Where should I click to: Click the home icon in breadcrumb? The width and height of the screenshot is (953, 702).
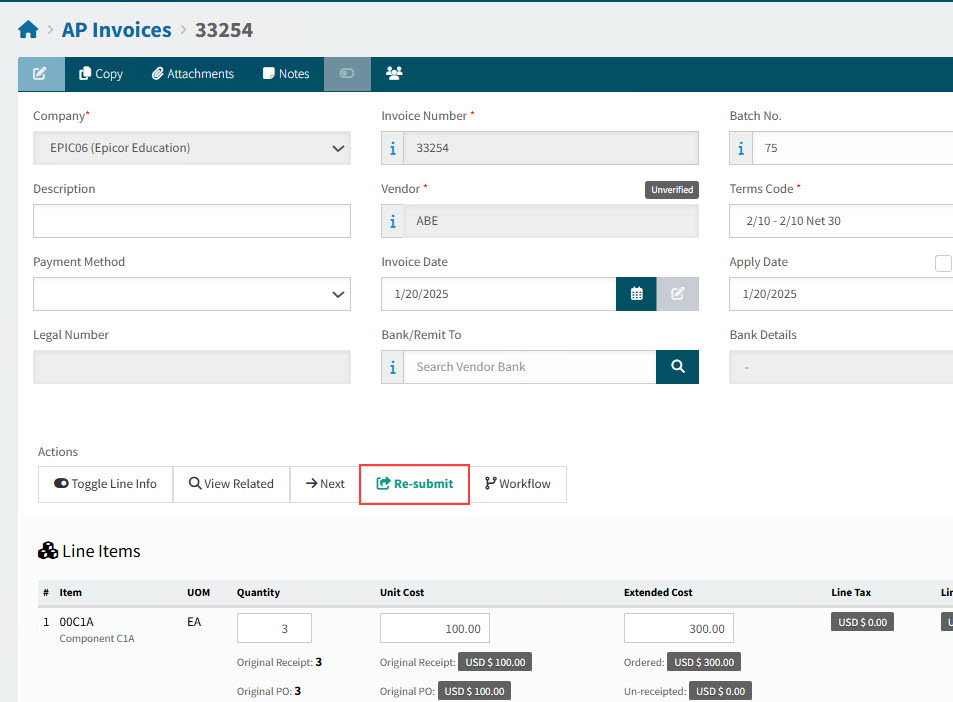pyautogui.click(x=28, y=30)
